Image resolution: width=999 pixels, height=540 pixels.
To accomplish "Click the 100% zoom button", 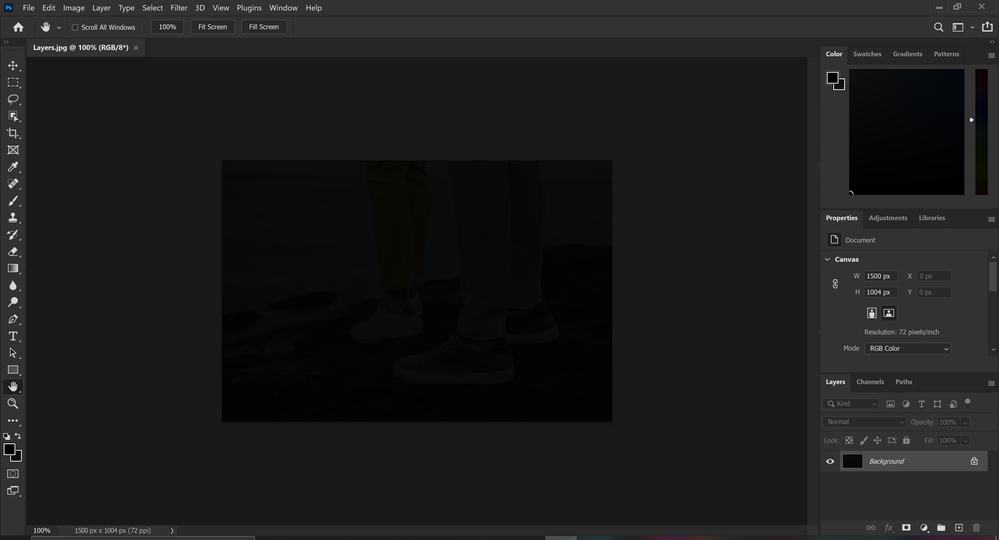I will (x=168, y=27).
